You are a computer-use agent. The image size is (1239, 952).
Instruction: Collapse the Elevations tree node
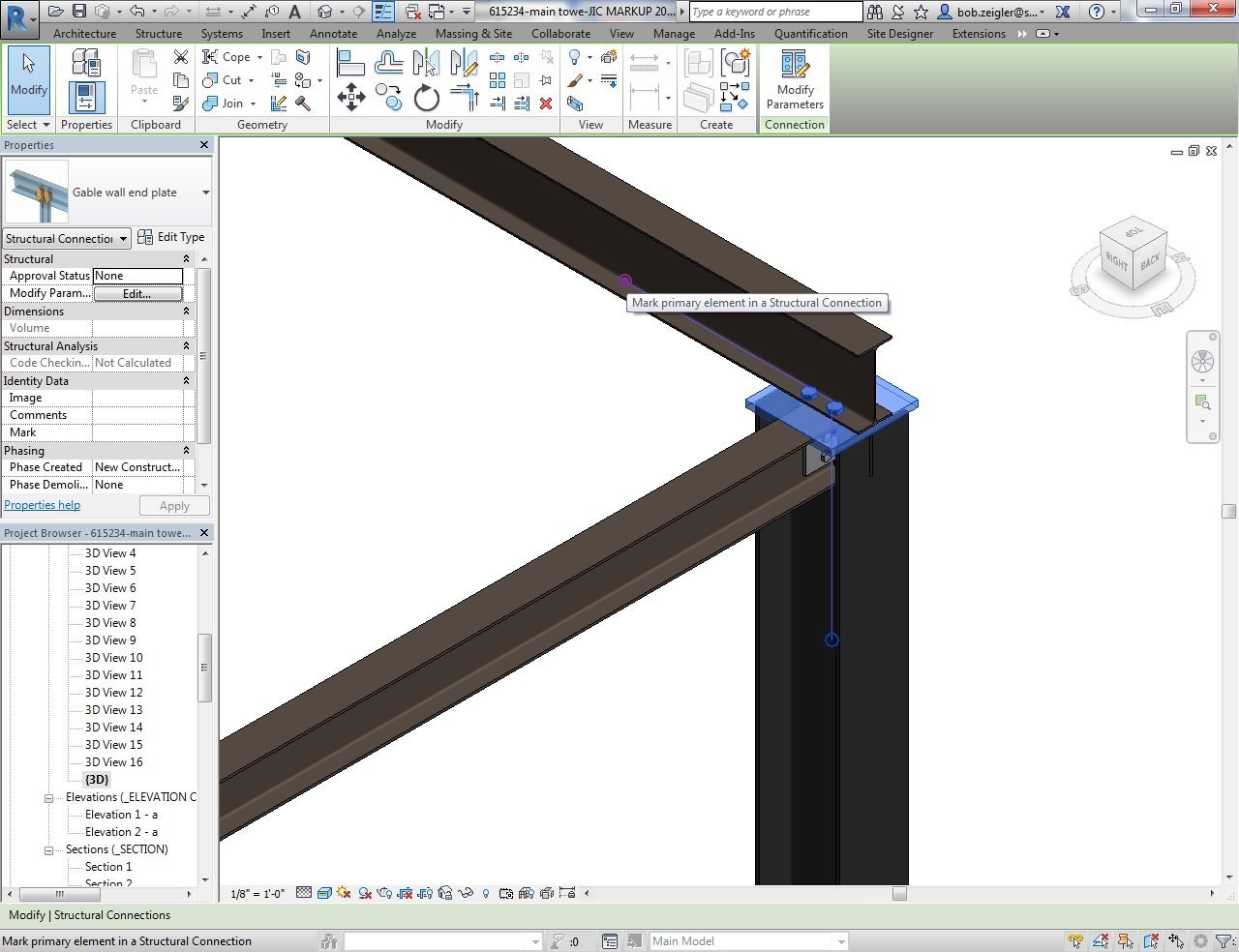pos(48,798)
